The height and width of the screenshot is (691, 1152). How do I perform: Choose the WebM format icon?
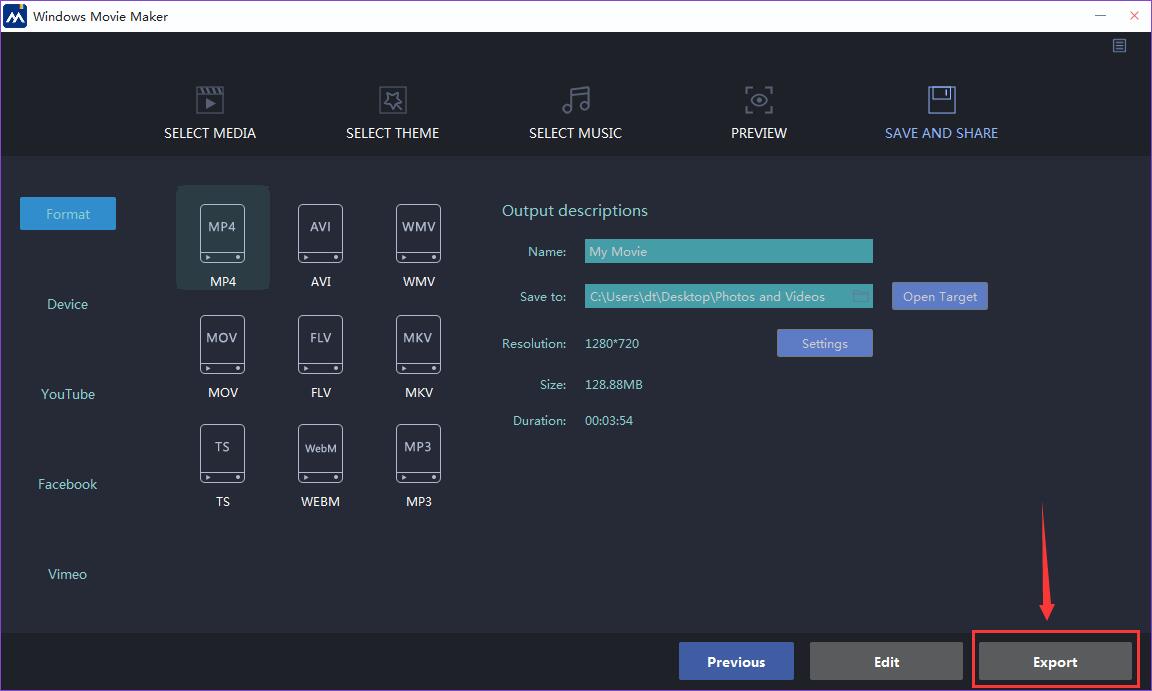pyautogui.click(x=320, y=454)
